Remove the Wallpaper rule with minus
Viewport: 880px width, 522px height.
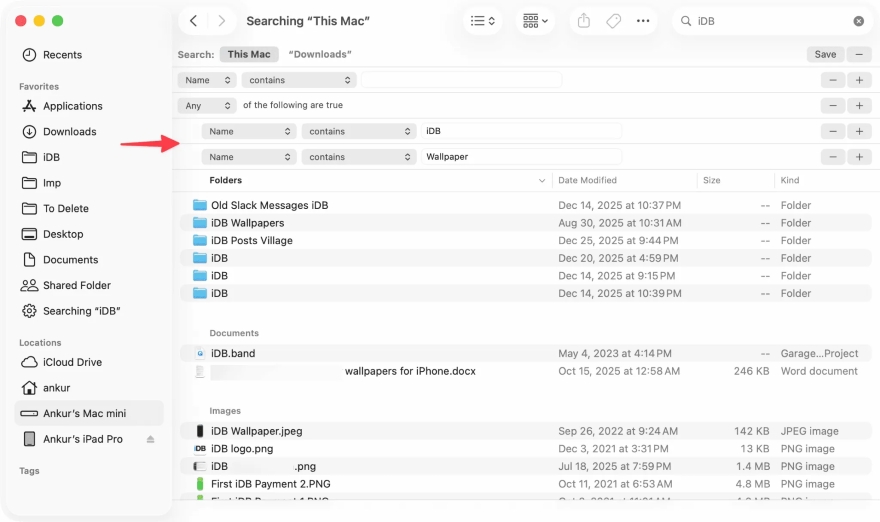[x=833, y=157]
